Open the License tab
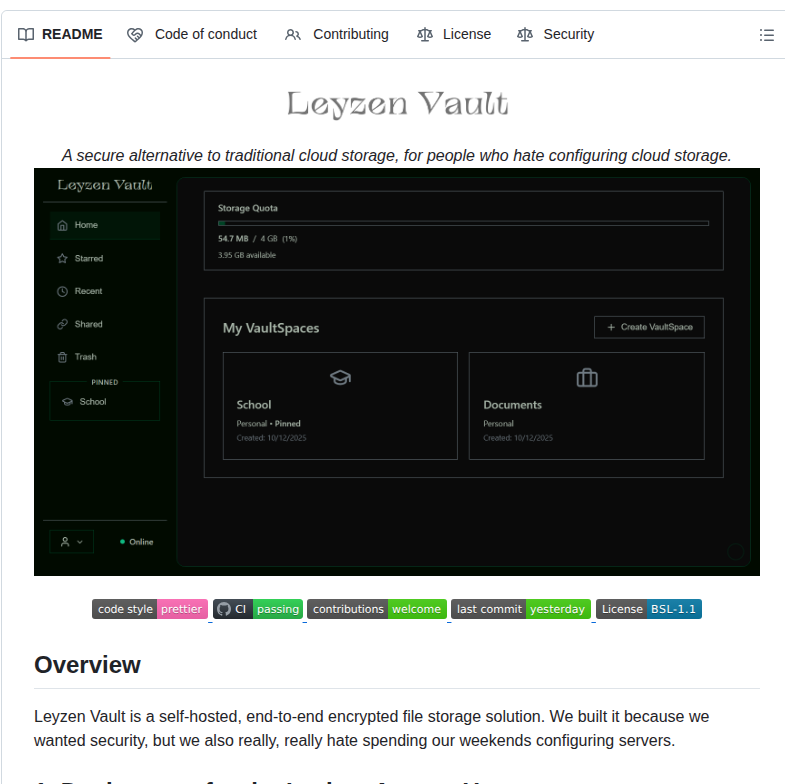This screenshot has width=785, height=784. [x=454, y=35]
